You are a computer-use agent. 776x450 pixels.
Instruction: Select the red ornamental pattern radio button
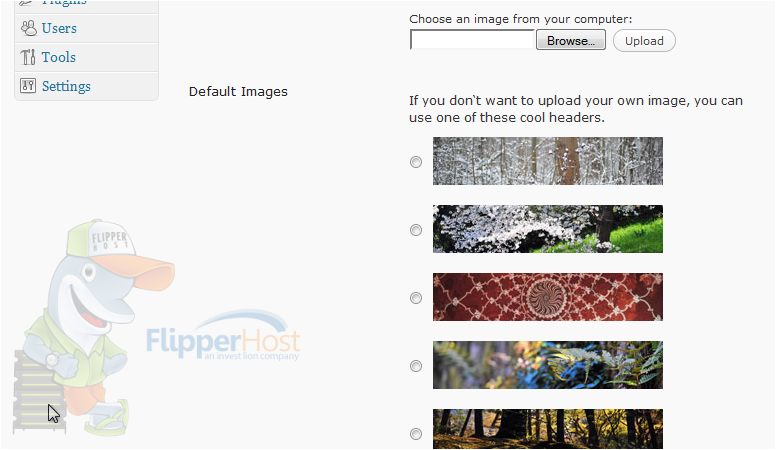pyautogui.click(x=416, y=298)
